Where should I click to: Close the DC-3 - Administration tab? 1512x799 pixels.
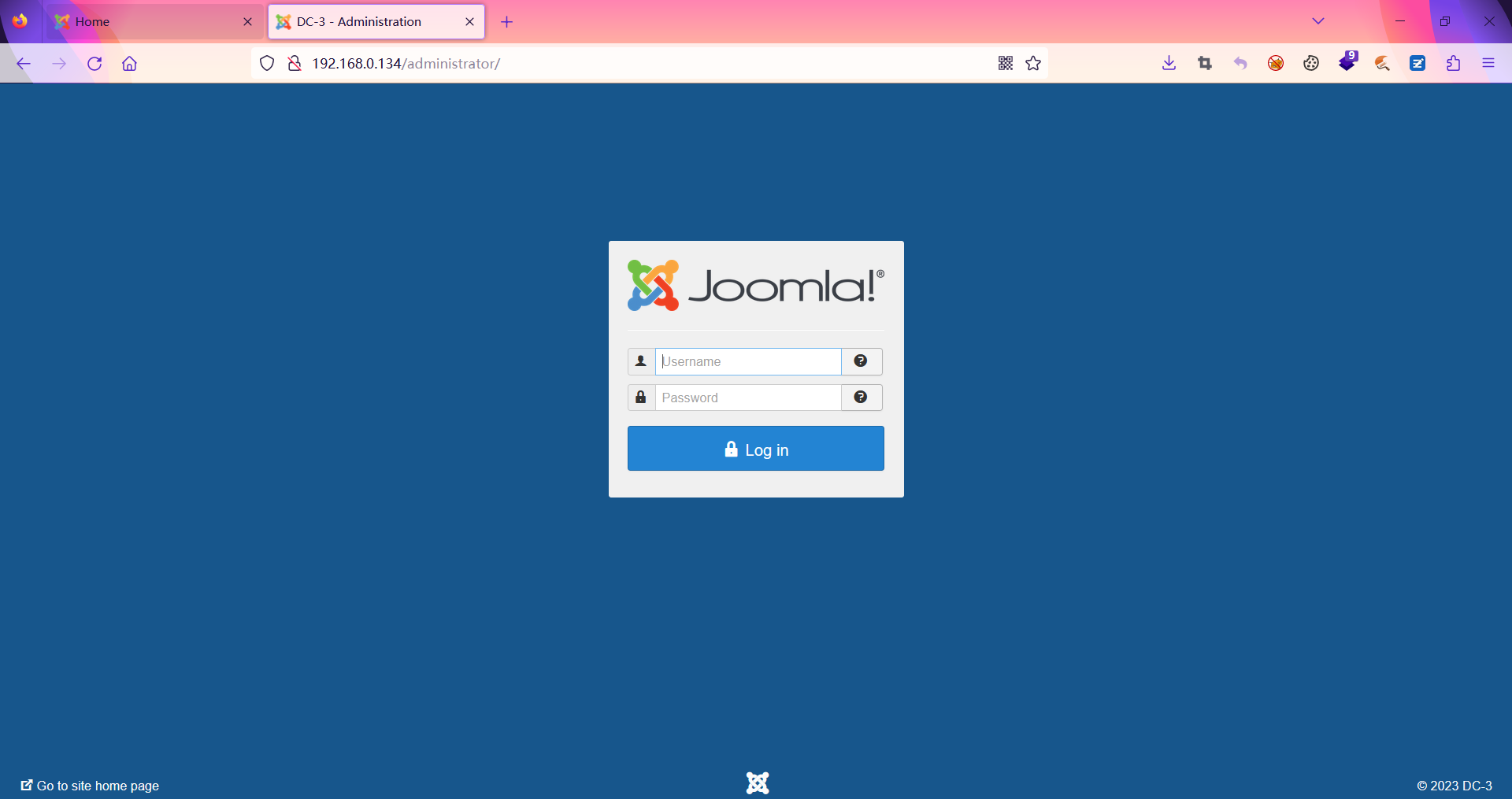coord(469,21)
